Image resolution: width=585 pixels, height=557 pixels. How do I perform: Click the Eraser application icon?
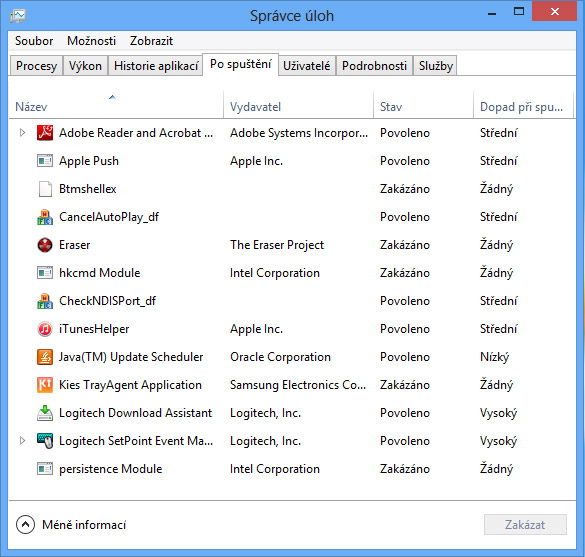click(45, 245)
